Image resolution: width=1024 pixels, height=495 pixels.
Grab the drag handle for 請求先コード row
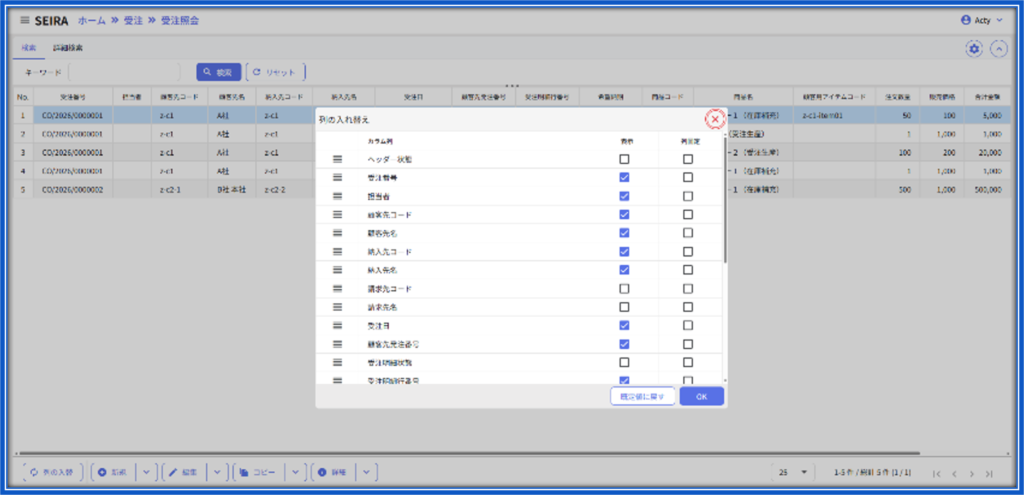pos(338,289)
